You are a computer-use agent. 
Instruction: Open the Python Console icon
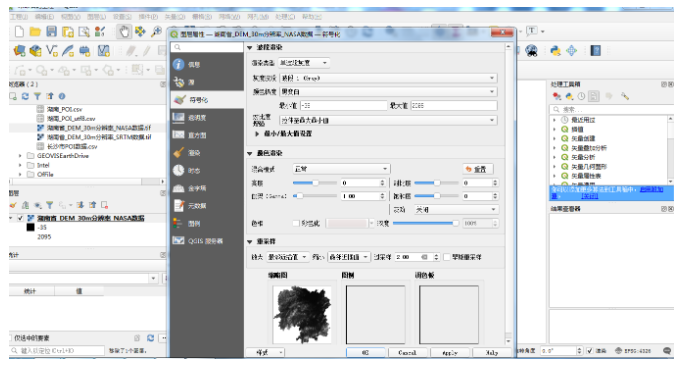click(556, 51)
